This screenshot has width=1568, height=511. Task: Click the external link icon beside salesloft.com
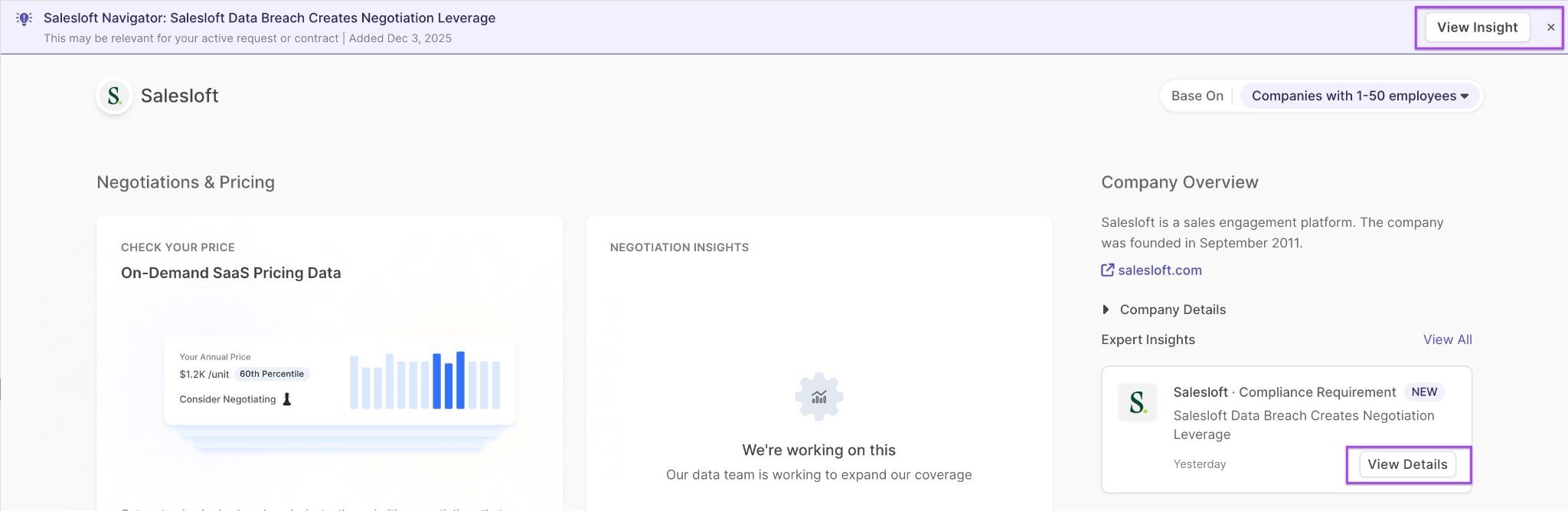coord(1107,270)
